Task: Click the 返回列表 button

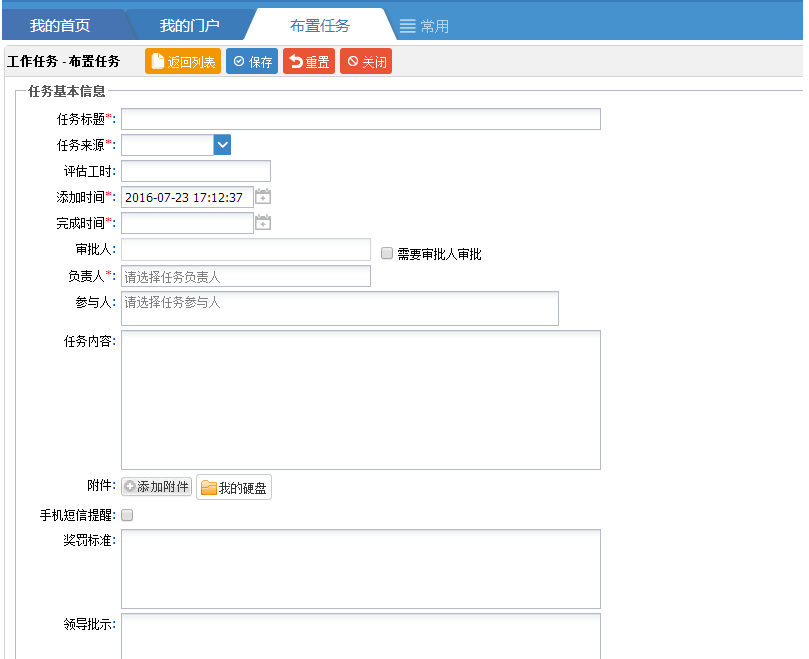Action: [183, 61]
